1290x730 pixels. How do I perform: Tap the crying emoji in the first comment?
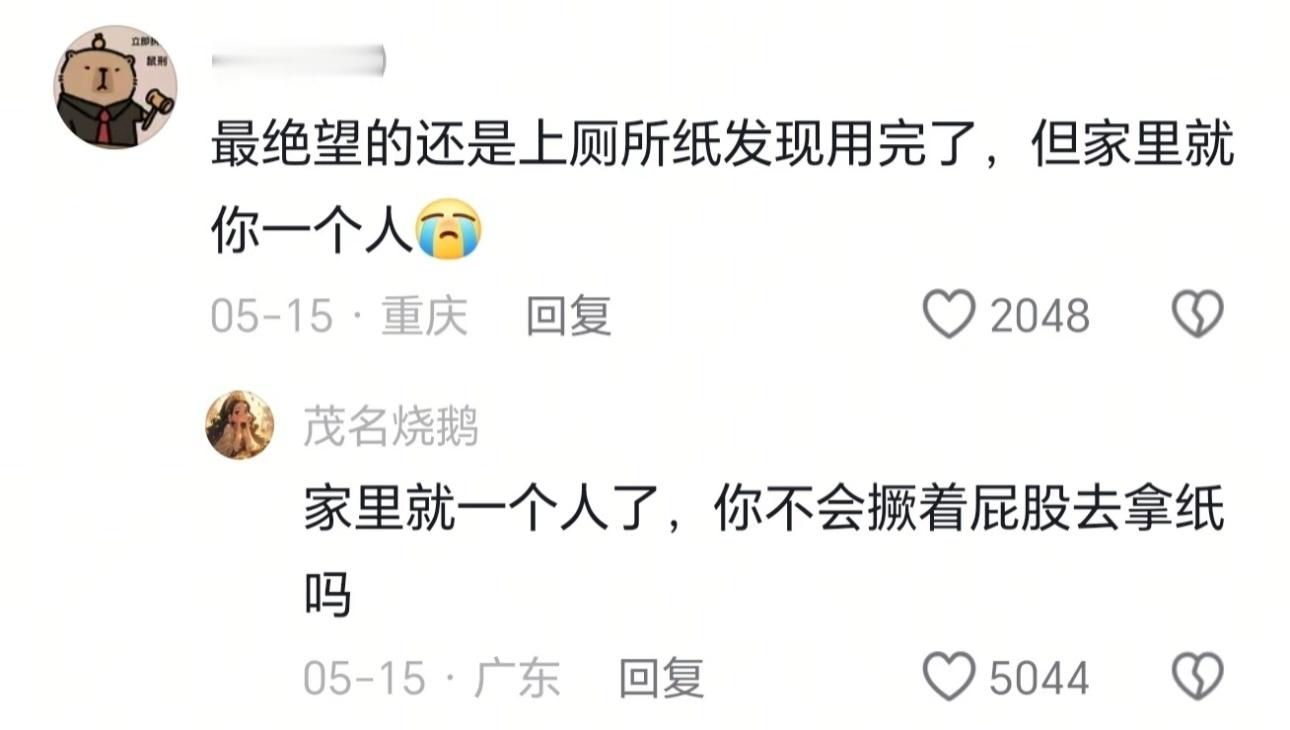click(448, 229)
